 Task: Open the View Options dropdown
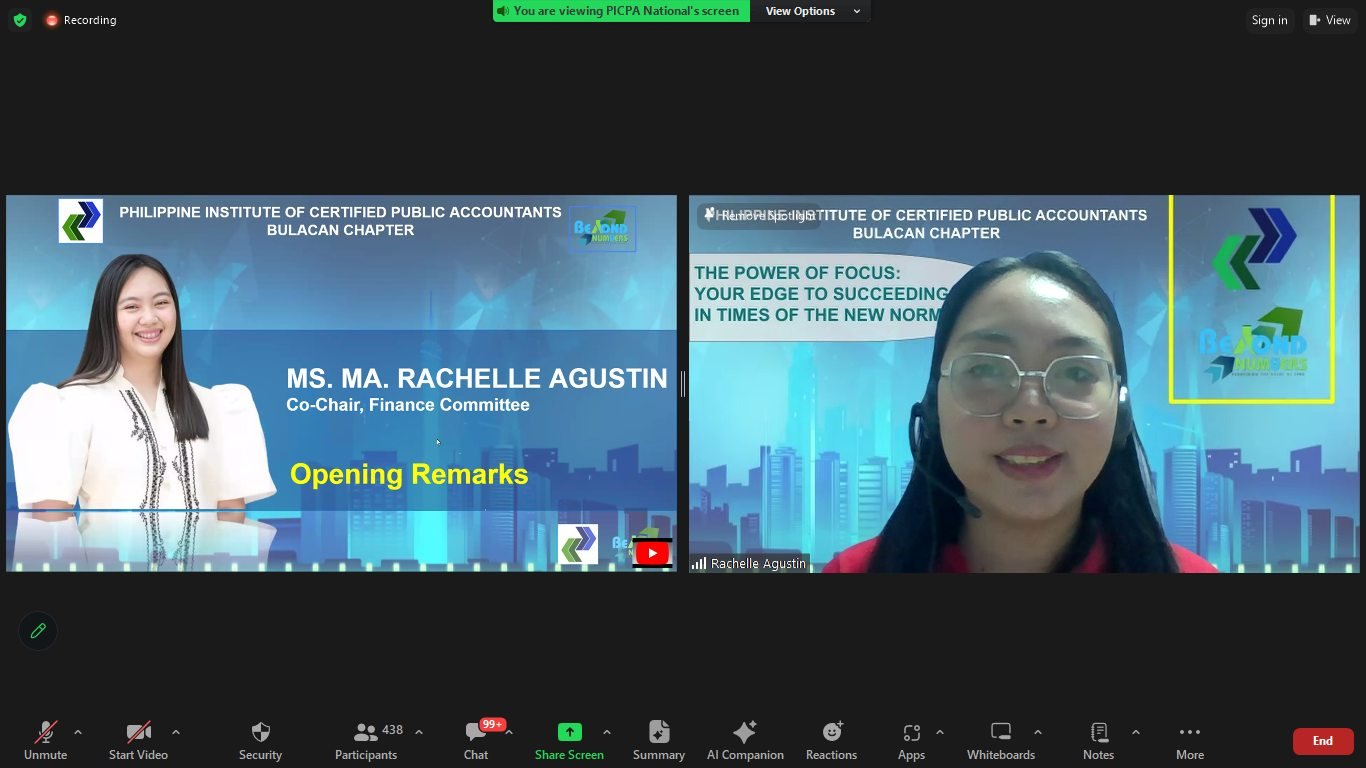(812, 11)
